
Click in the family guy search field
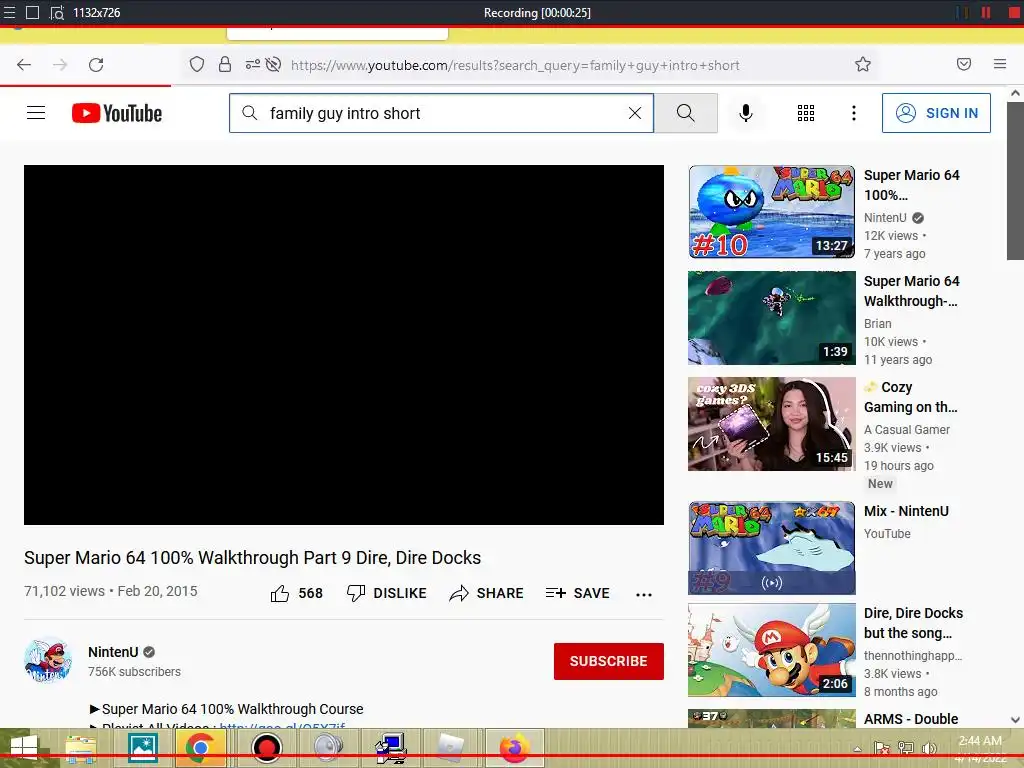(x=442, y=113)
